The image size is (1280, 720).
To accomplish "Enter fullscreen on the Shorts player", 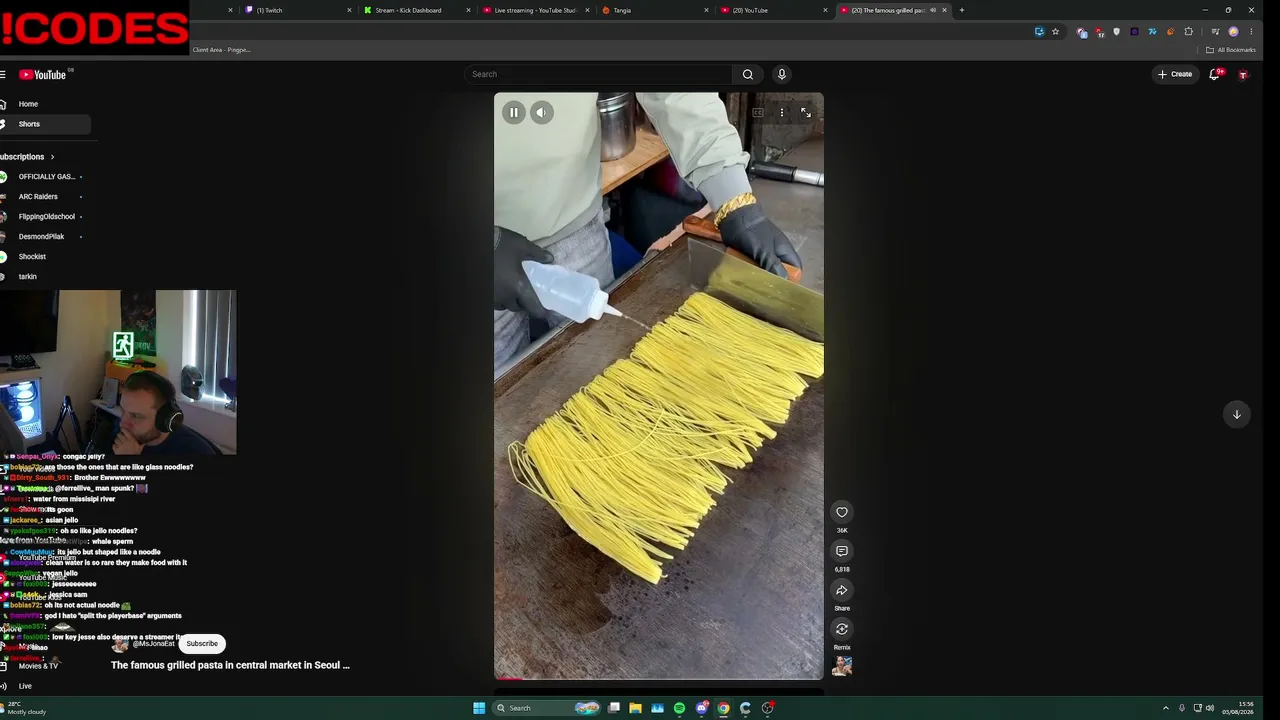I will coord(806,112).
